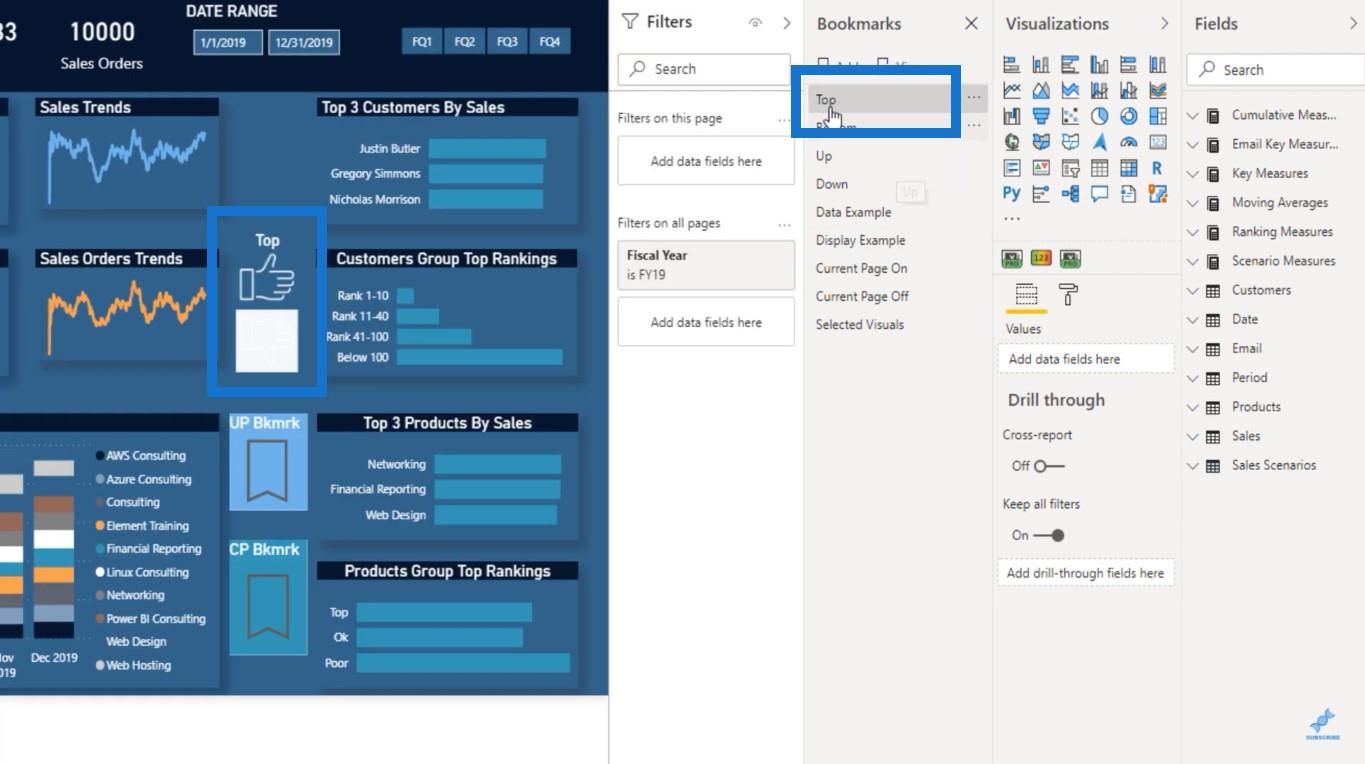Expand the Ranking Measures field group

click(x=1193, y=232)
